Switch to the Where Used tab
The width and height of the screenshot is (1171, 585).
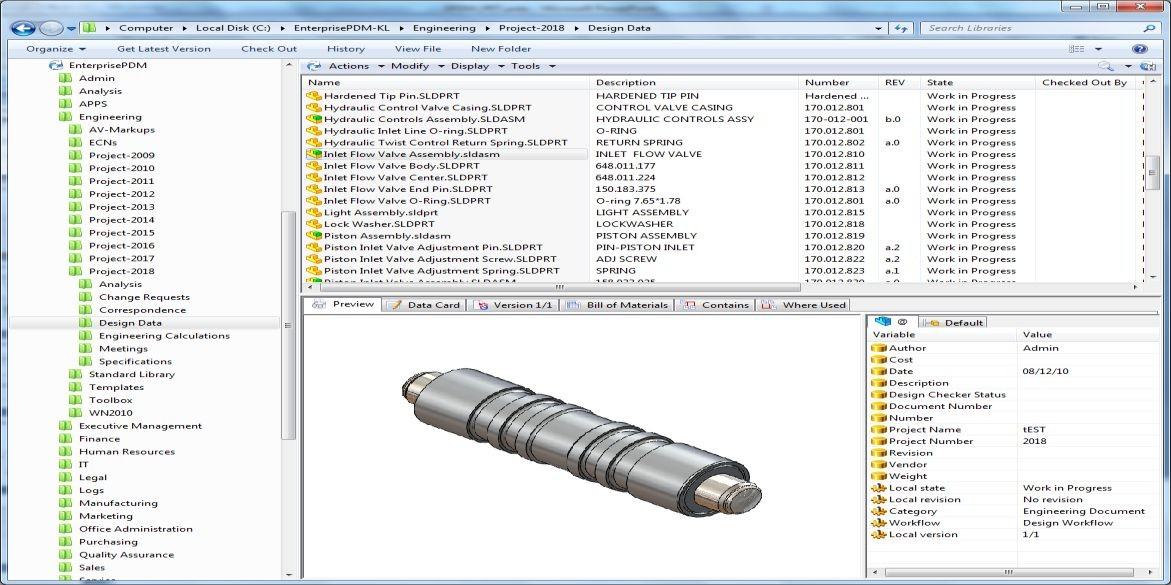coord(804,305)
